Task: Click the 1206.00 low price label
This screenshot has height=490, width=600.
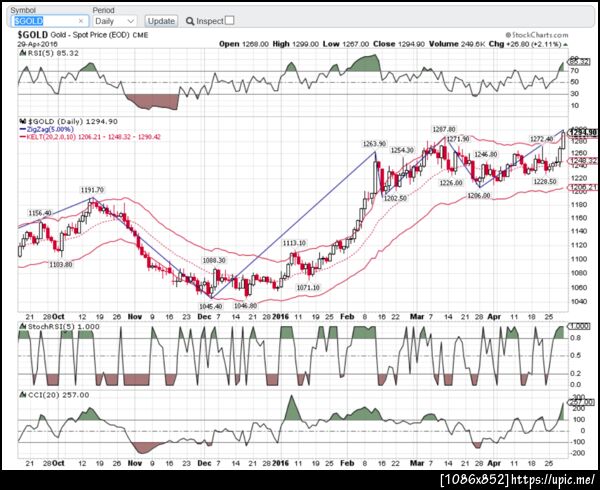Action: [478, 196]
